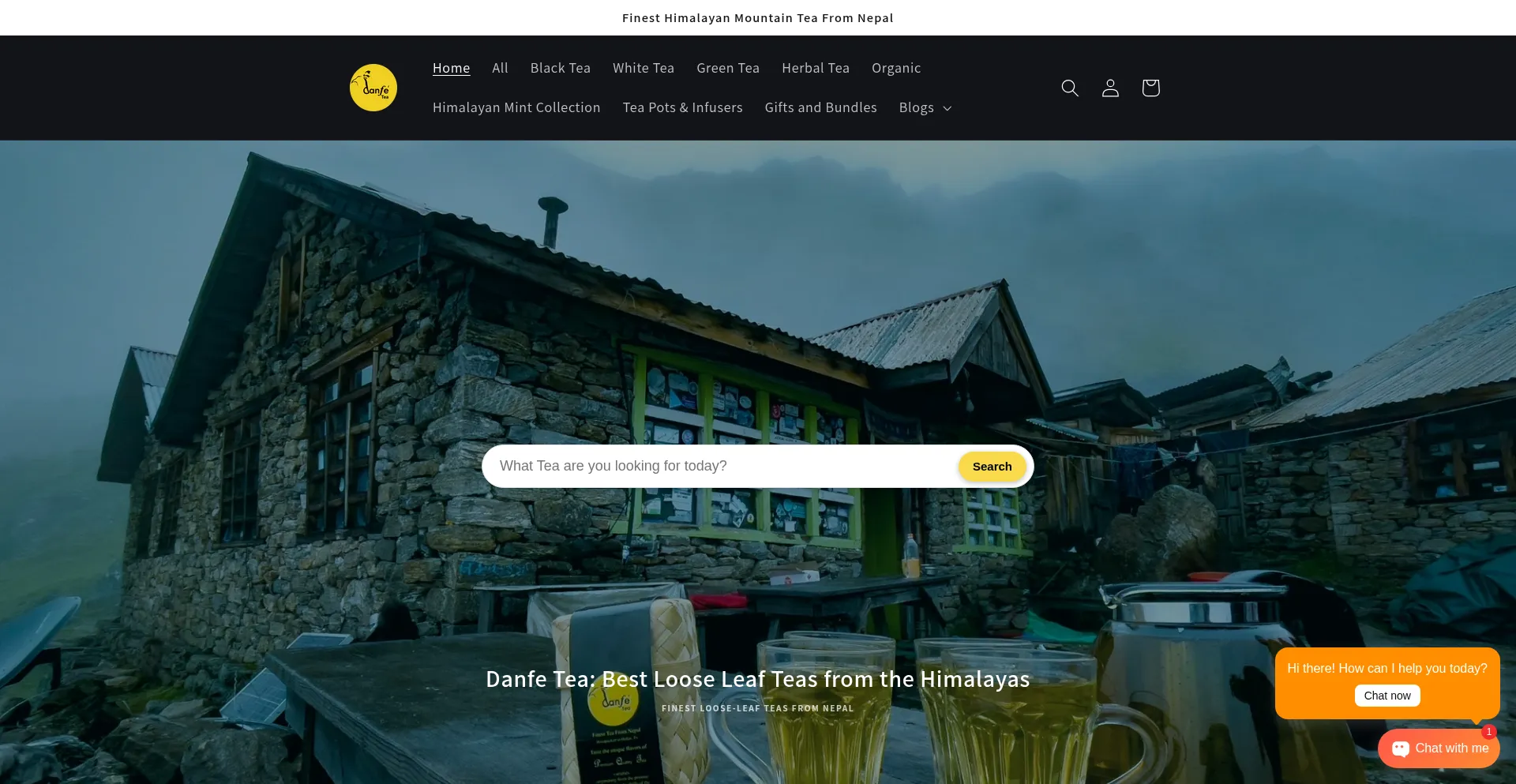Screen dimensions: 1516x784
Task: Click the Chat now button
Action: pos(1387,696)
